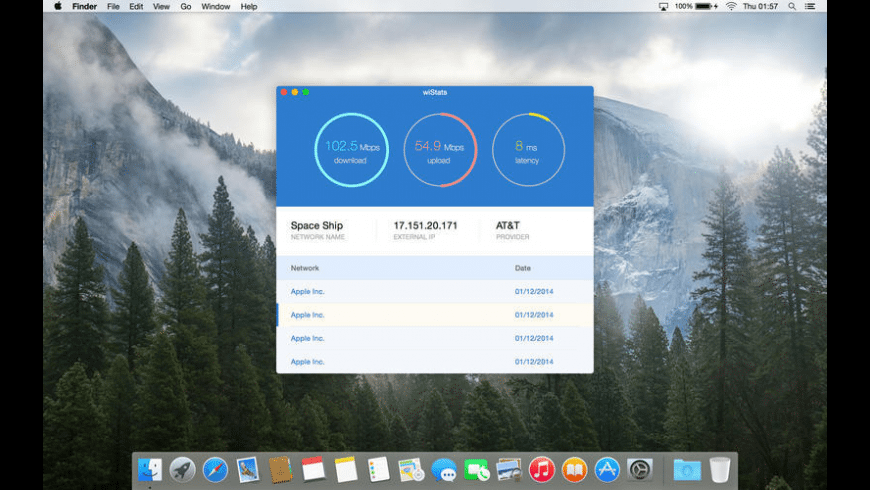Image resolution: width=870 pixels, height=490 pixels.
Task: Click the AT&T provider label
Action: pyautogui.click(x=508, y=225)
